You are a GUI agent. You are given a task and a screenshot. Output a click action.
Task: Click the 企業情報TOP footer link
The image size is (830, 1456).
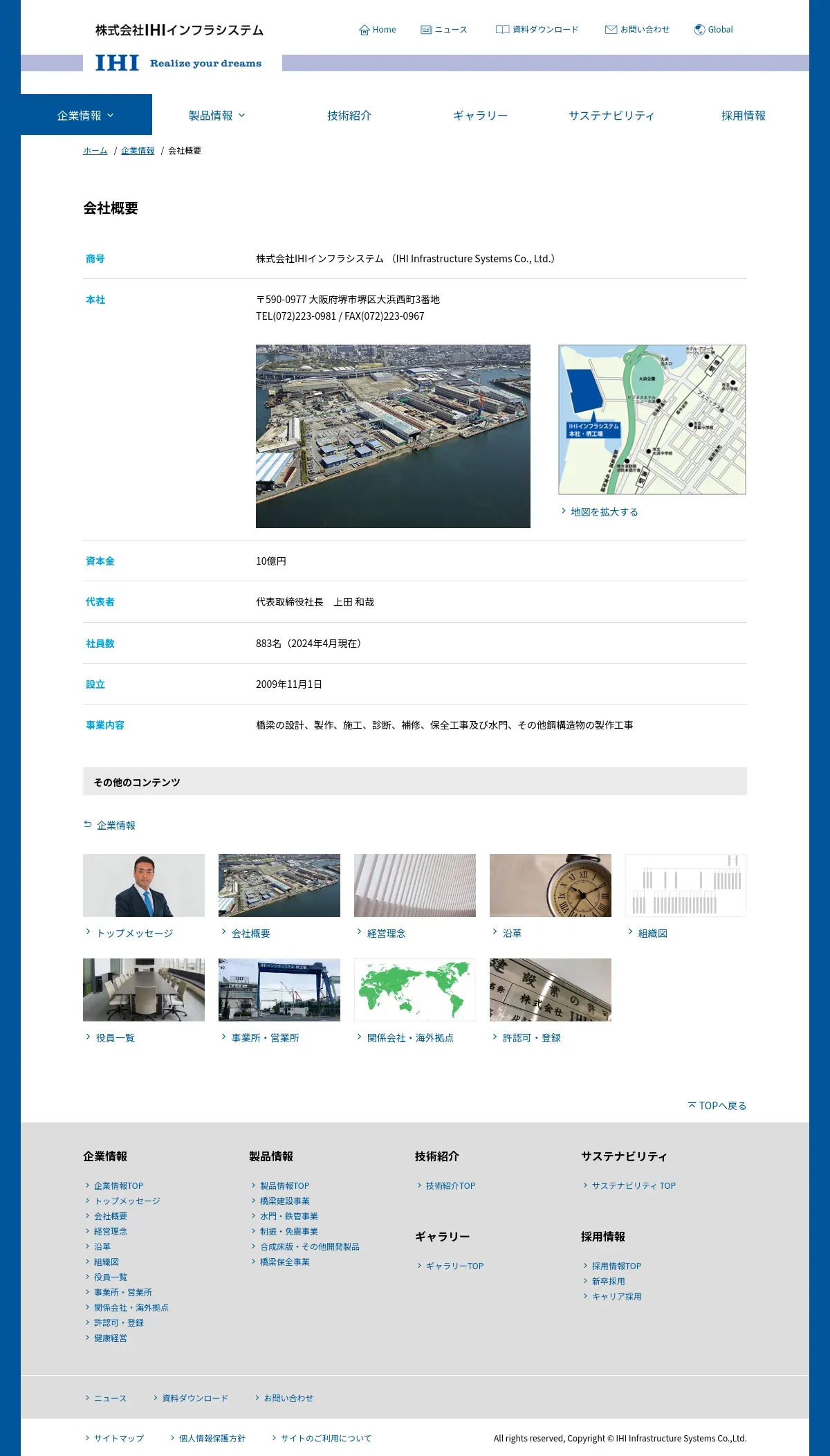118,1185
